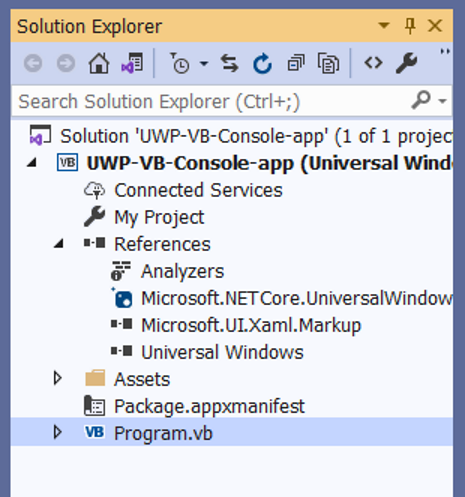Click the View Code angle-bracket icon
This screenshot has height=497, width=465.
click(373, 62)
